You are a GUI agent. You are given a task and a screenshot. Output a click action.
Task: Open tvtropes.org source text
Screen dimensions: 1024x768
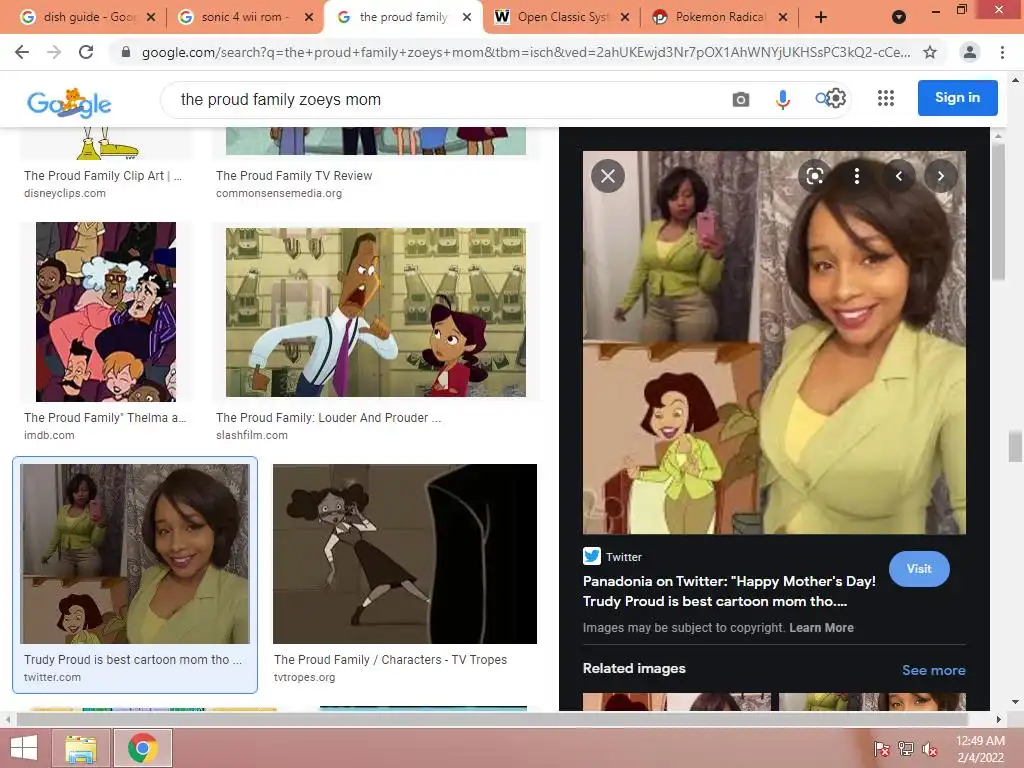(x=304, y=677)
